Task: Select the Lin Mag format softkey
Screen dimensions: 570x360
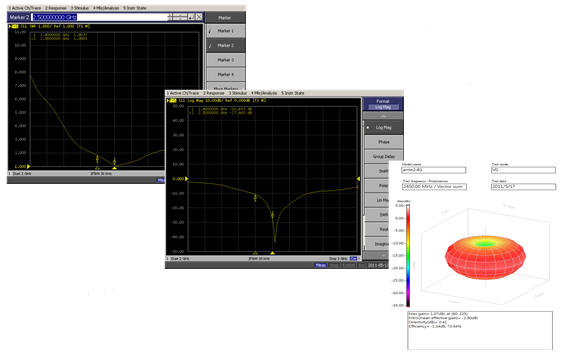Action: pos(377,200)
